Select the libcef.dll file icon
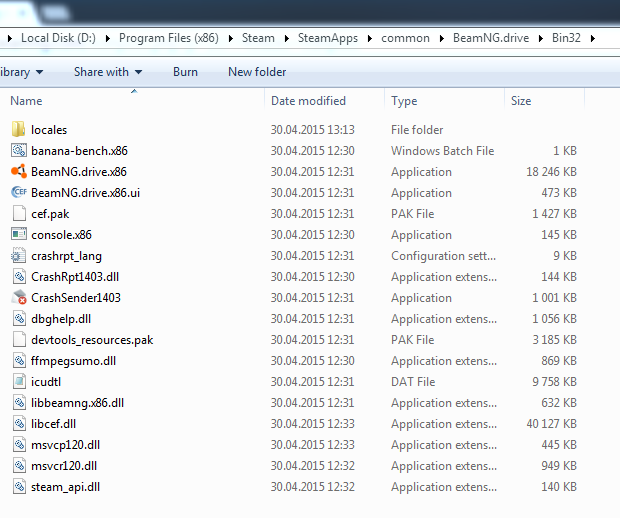The image size is (620, 518). point(19,423)
